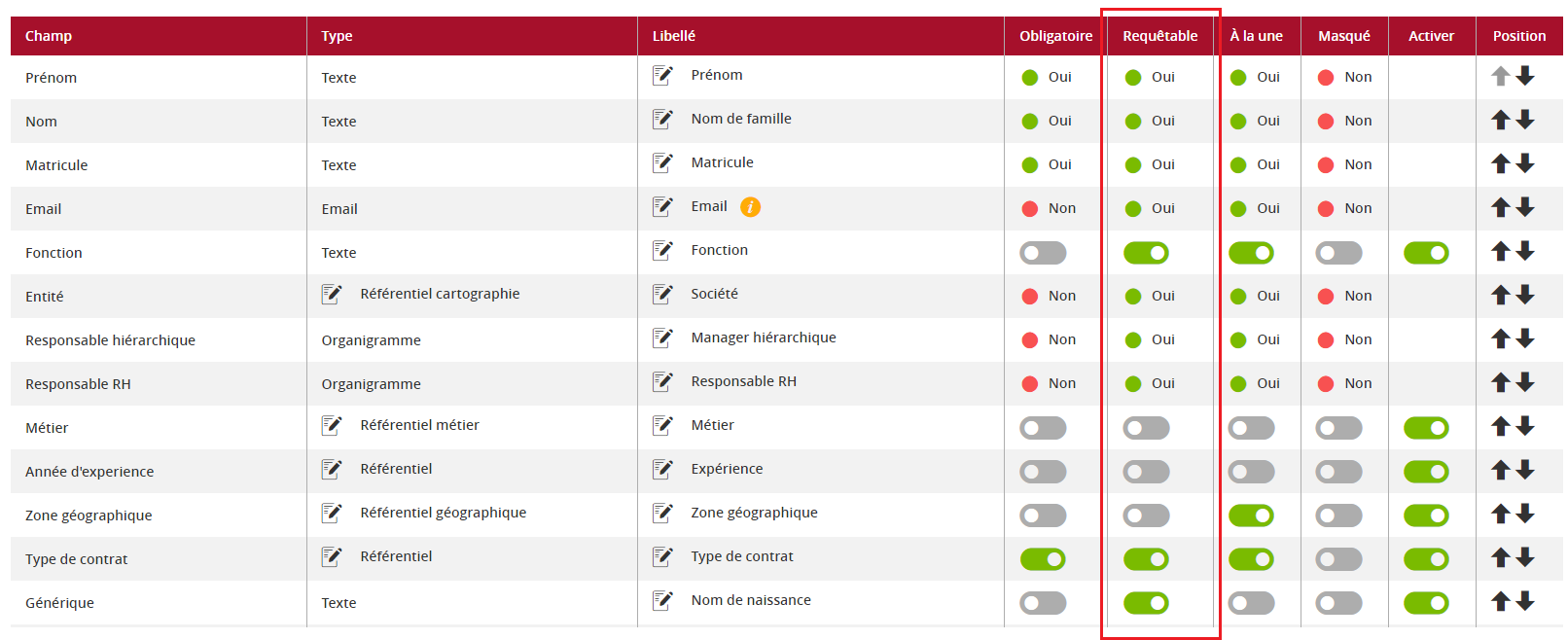The width and height of the screenshot is (1568, 640).
Task: Edit the Prénom label with pencil icon
Action: click(x=662, y=75)
